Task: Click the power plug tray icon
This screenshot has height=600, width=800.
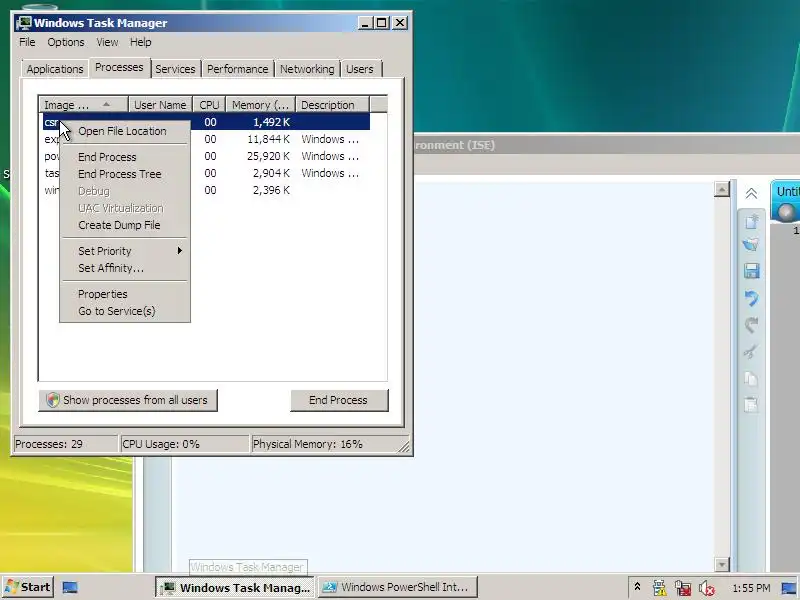Action: (683, 588)
